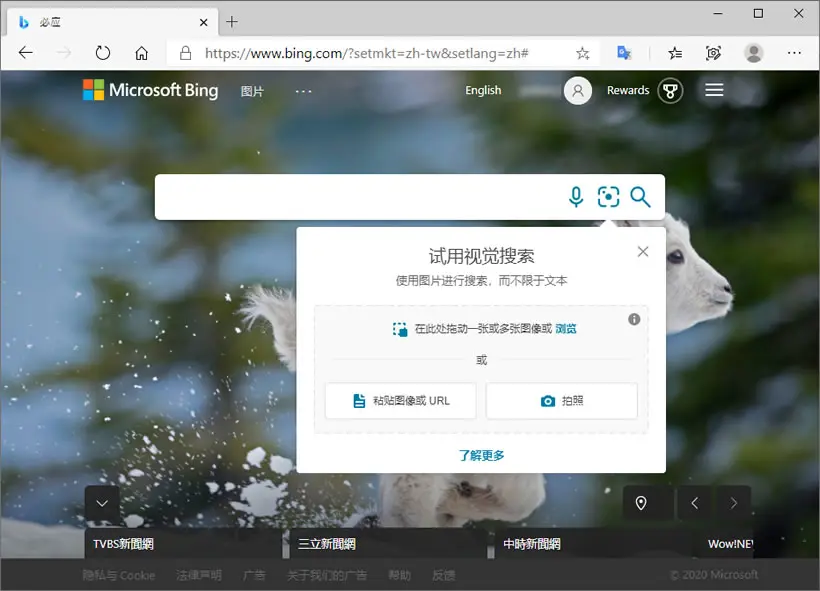Open the 图片 images tab
Screen dimensions: 820x591
tap(252, 92)
